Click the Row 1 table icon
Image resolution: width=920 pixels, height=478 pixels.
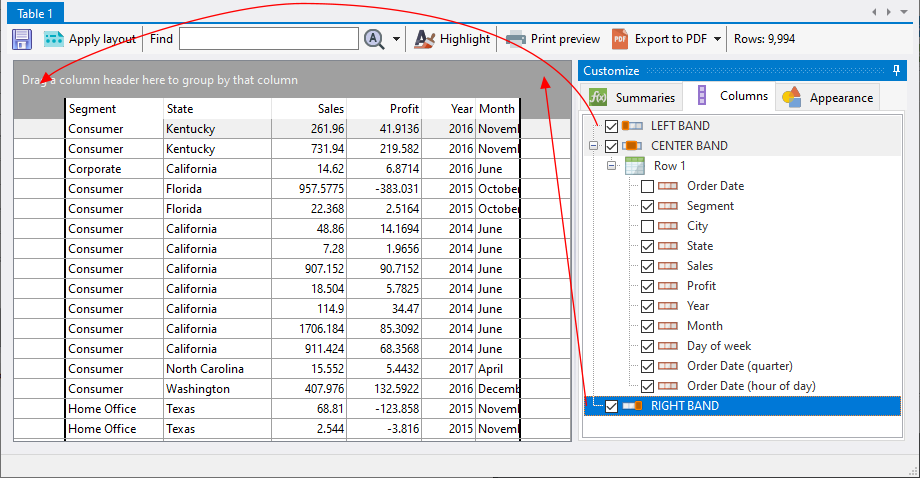pyautogui.click(x=634, y=166)
